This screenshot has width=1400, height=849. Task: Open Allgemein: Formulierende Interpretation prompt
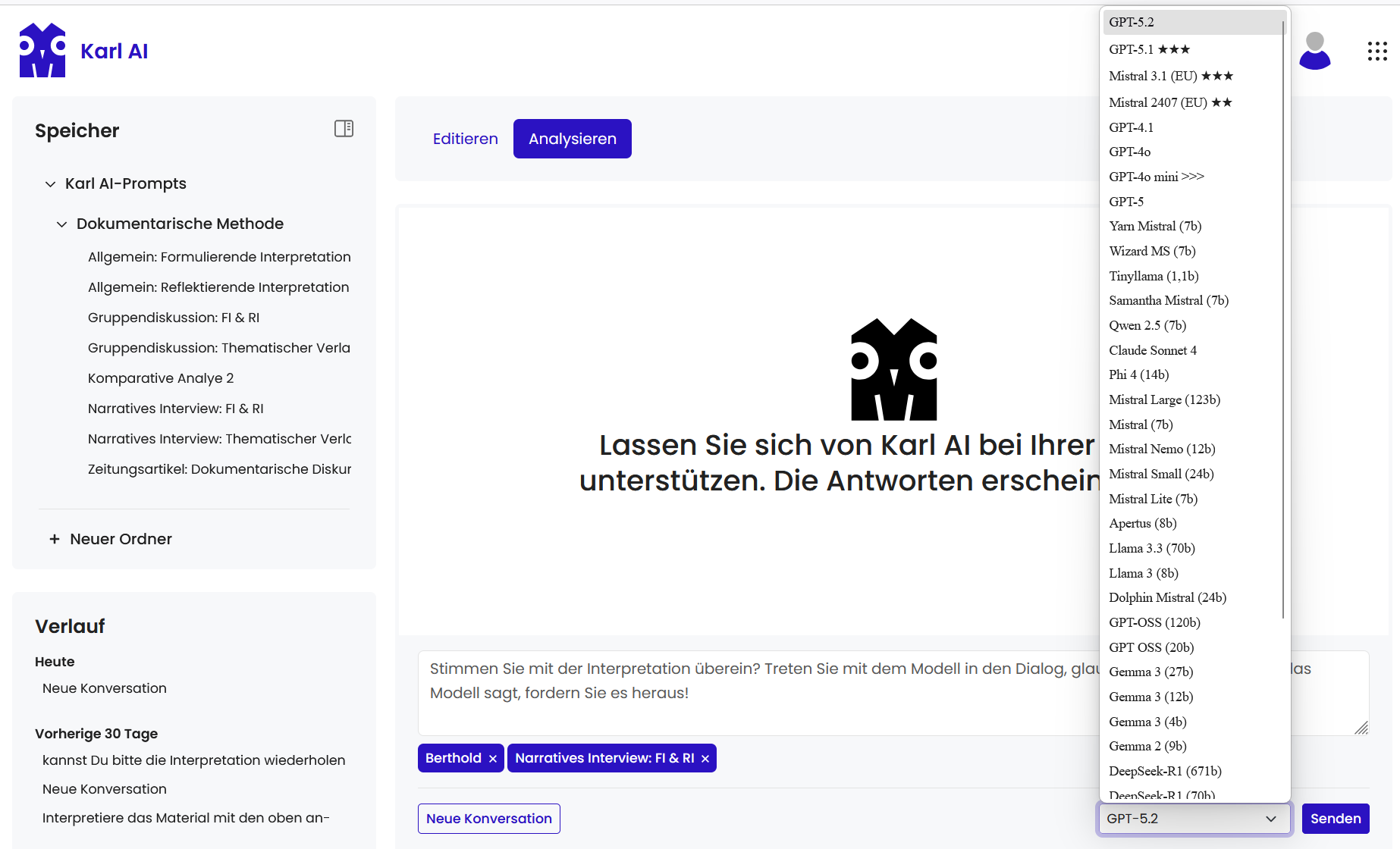point(219,257)
